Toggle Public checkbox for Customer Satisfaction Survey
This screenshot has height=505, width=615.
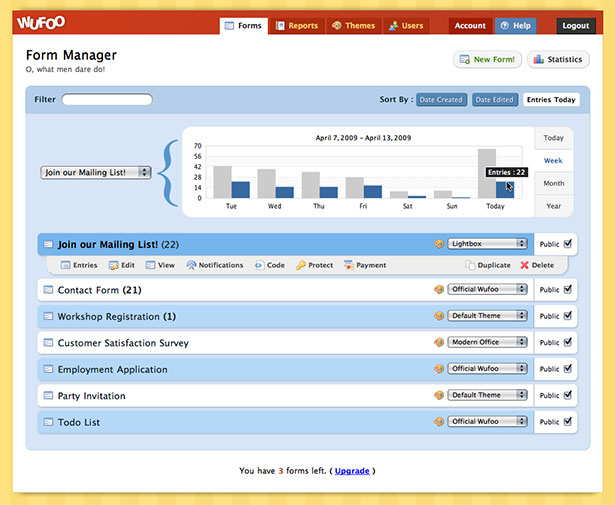[x=568, y=342]
